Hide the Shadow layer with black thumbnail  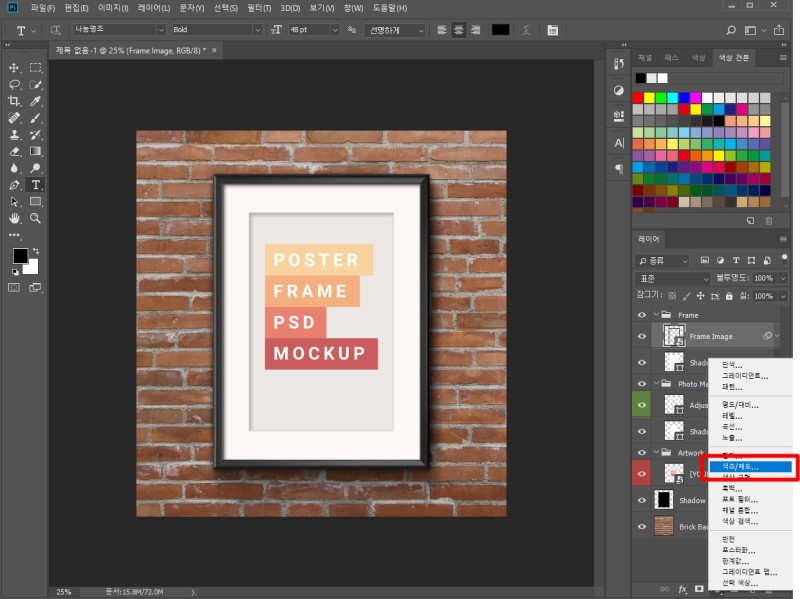(642, 499)
